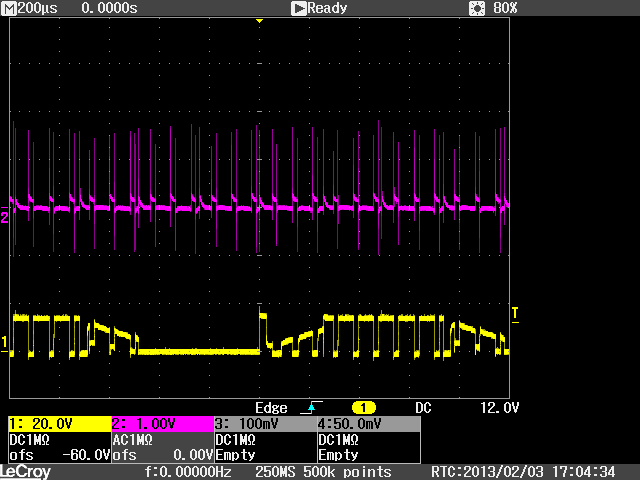Click channel 3 Empty label
This screenshot has width=640, height=480.
235,455
